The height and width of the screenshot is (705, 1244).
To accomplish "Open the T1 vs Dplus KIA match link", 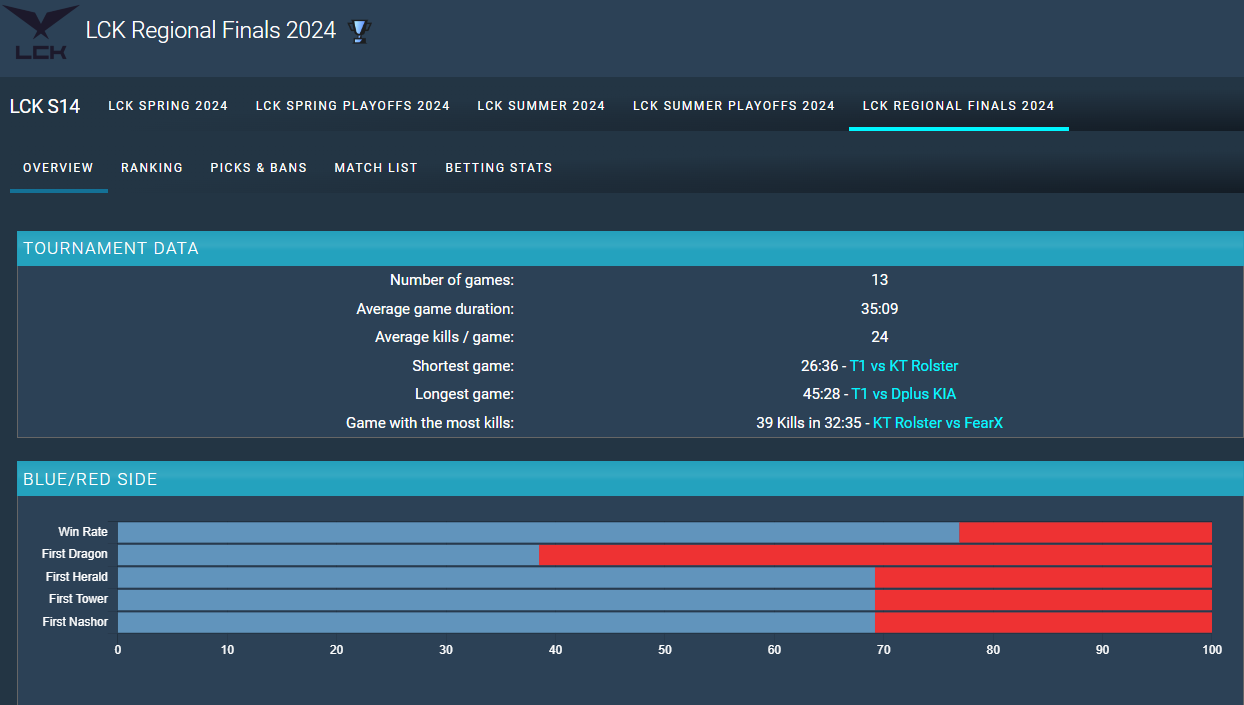I will click(x=904, y=394).
